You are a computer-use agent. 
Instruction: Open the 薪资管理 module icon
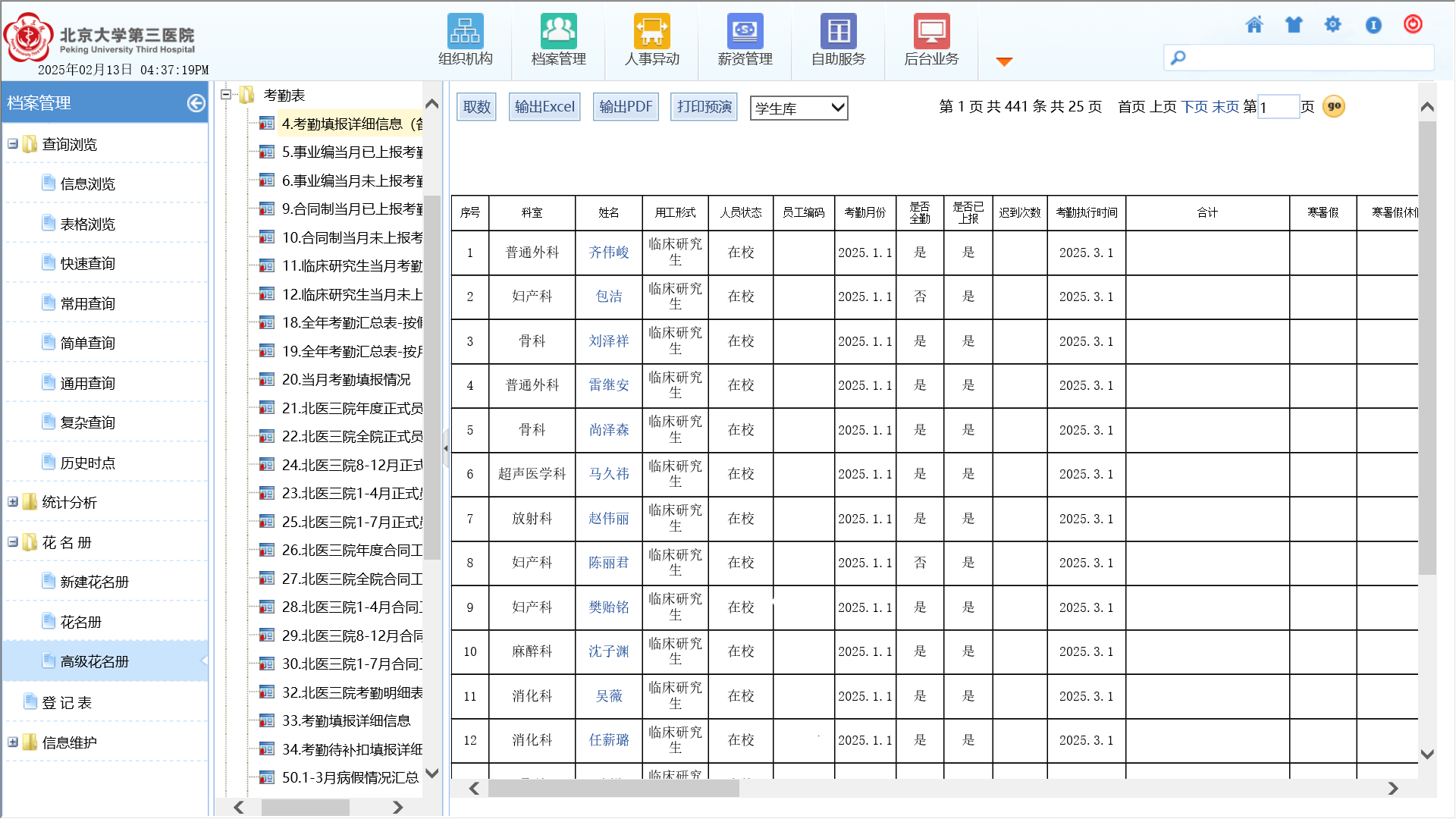click(x=745, y=32)
